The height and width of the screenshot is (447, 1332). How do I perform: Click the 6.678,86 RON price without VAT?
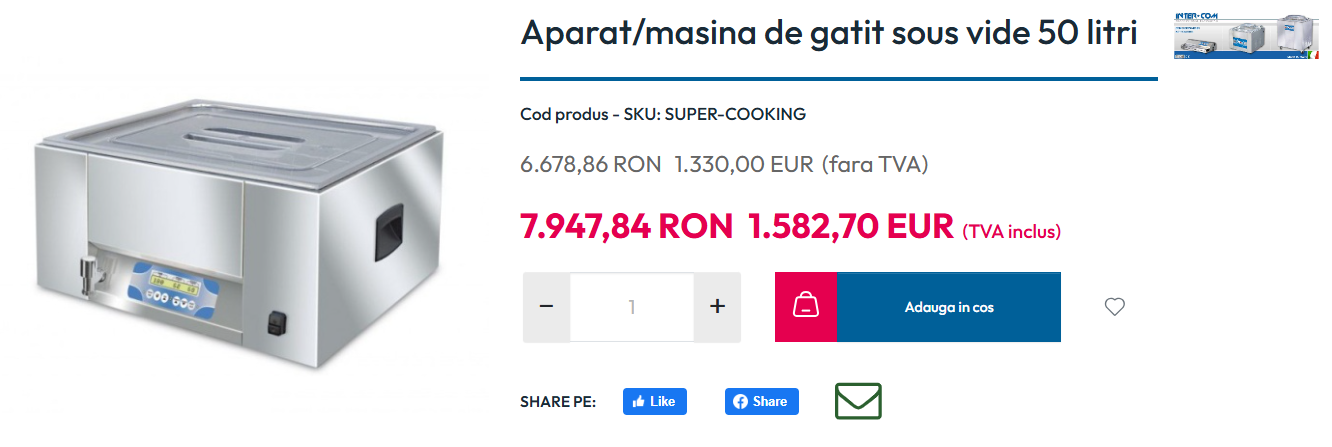coord(591,164)
